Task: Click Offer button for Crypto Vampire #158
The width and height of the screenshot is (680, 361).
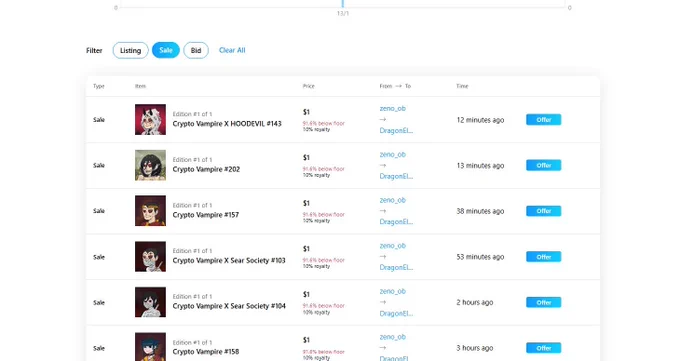Action: [x=543, y=348]
